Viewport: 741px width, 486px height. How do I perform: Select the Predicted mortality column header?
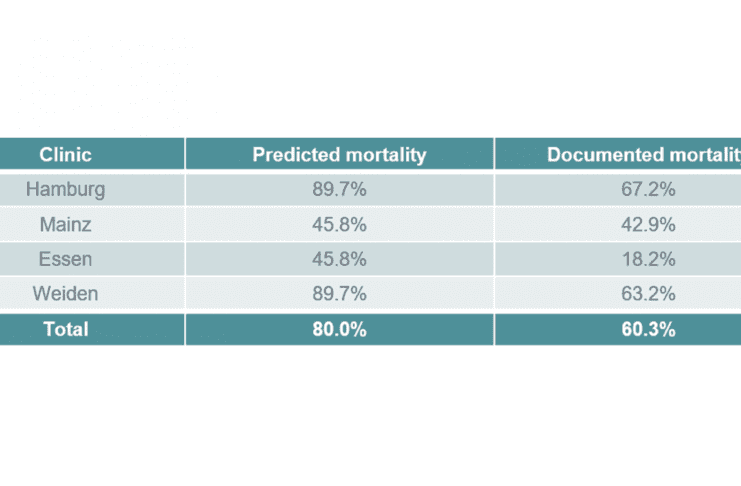(339, 155)
